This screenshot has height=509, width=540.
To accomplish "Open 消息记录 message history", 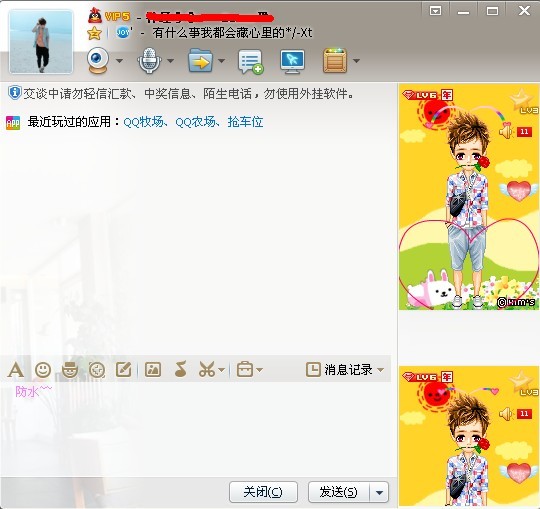I will point(339,370).
